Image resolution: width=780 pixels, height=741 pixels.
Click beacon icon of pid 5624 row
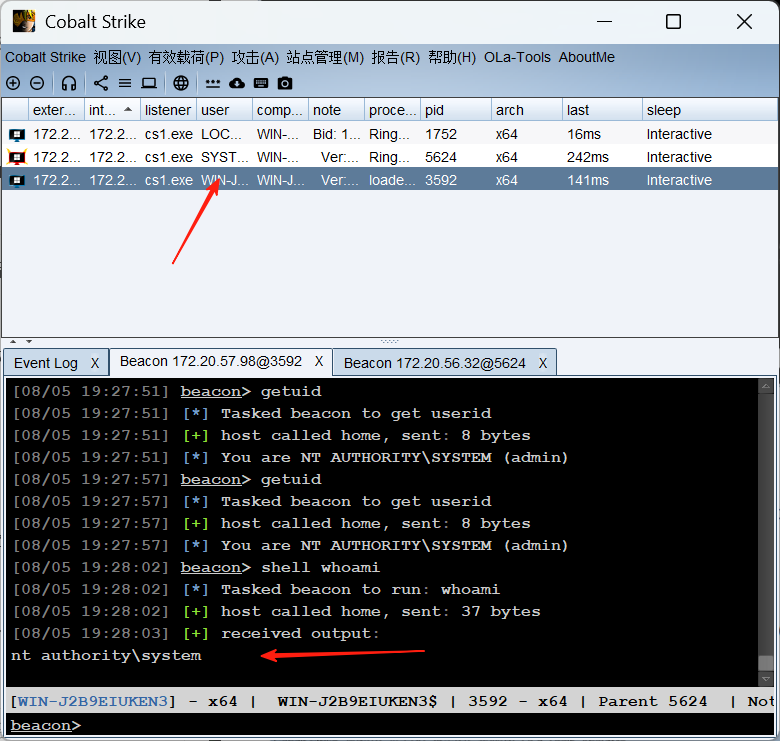[17, 157]
